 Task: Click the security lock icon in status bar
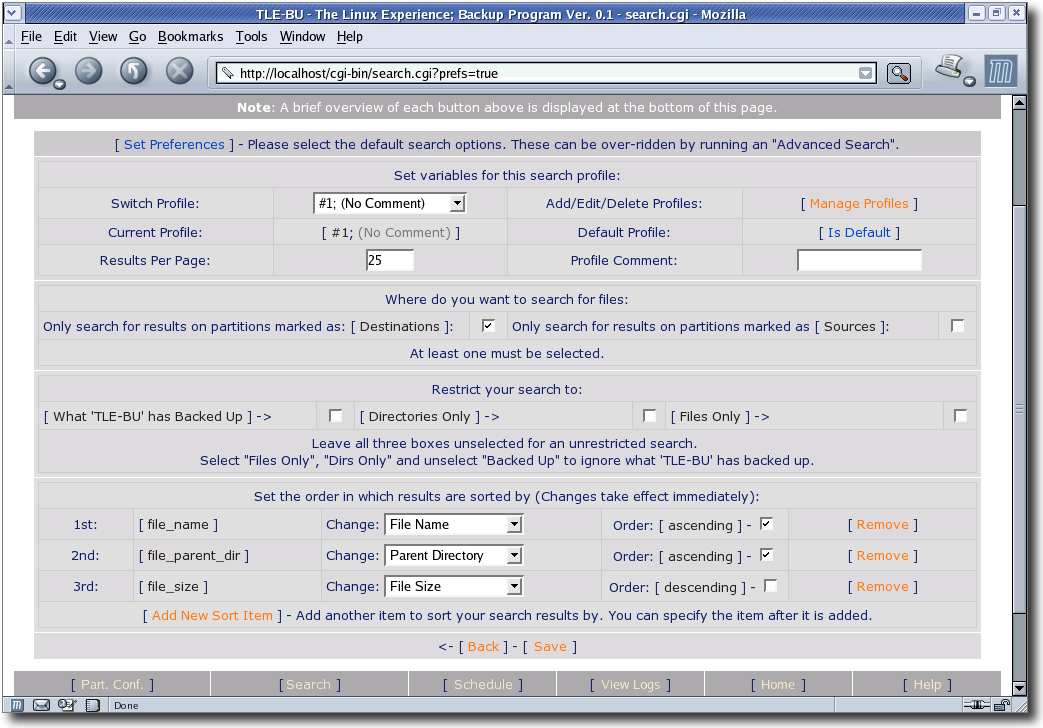tap(1002, 705)
